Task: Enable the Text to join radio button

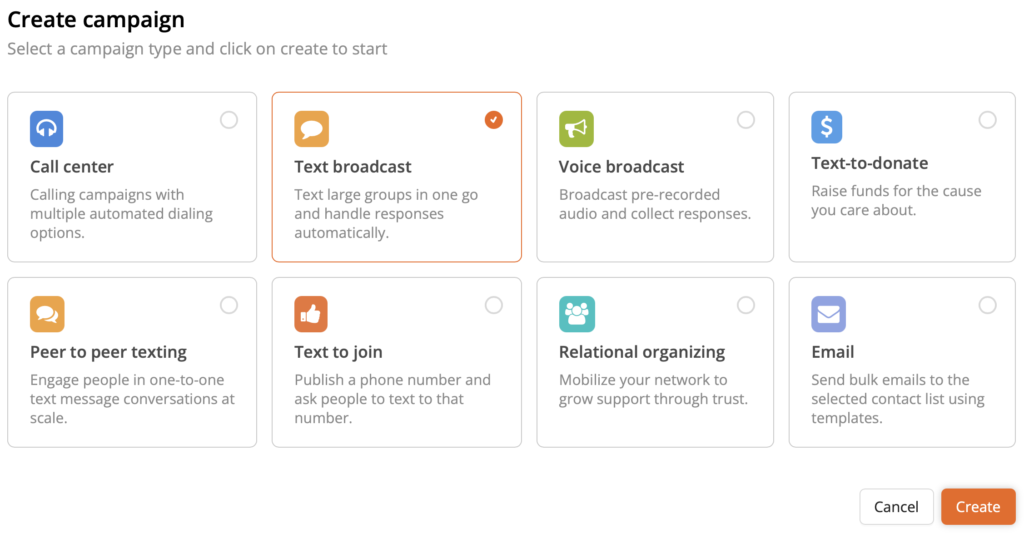Action: (x=493, y=305)
